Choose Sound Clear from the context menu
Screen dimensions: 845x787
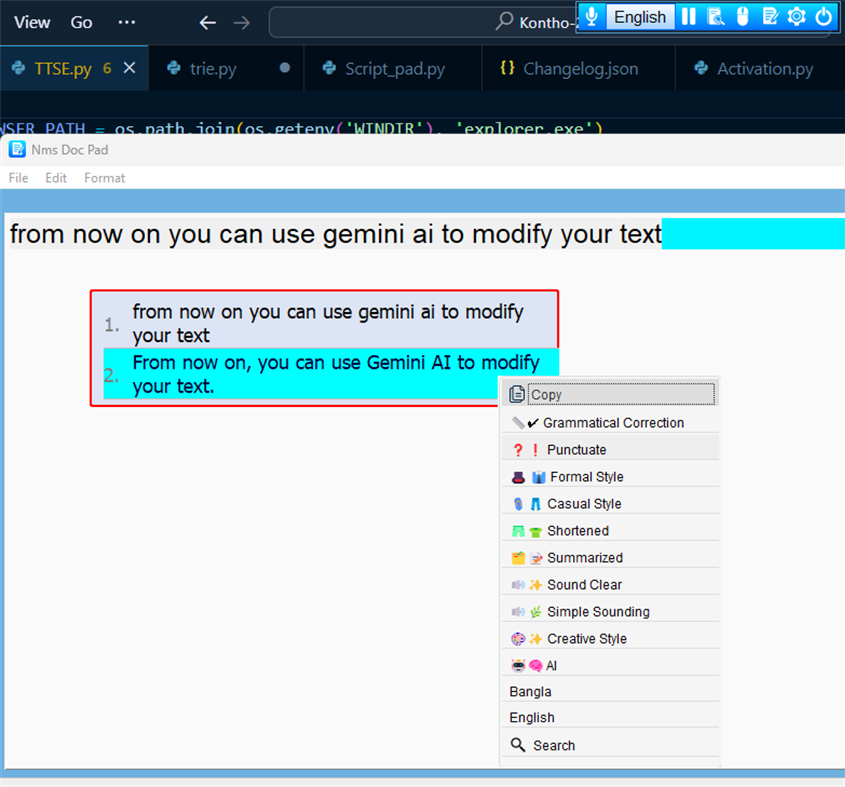pyautogui.click(x=611, y=584)
